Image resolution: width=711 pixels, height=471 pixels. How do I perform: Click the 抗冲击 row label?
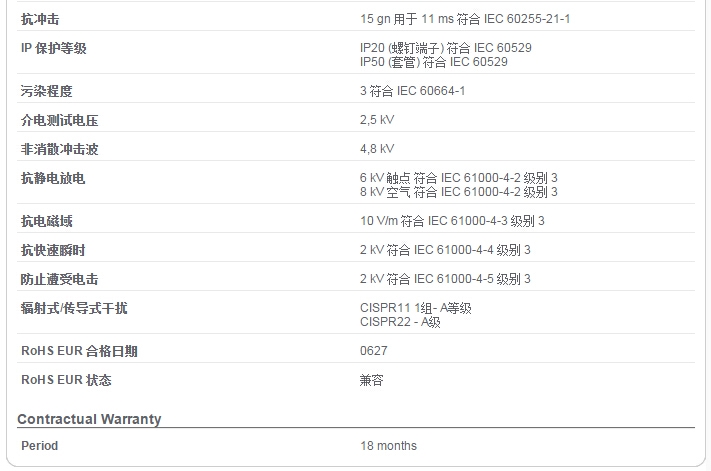point(40,19)
